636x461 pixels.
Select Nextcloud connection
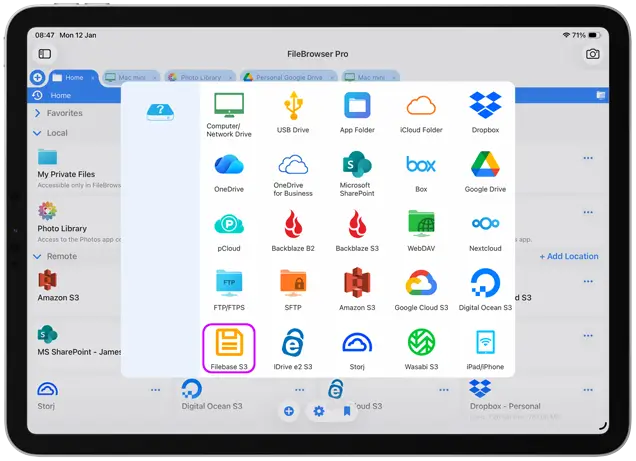[x=485, y=232]
